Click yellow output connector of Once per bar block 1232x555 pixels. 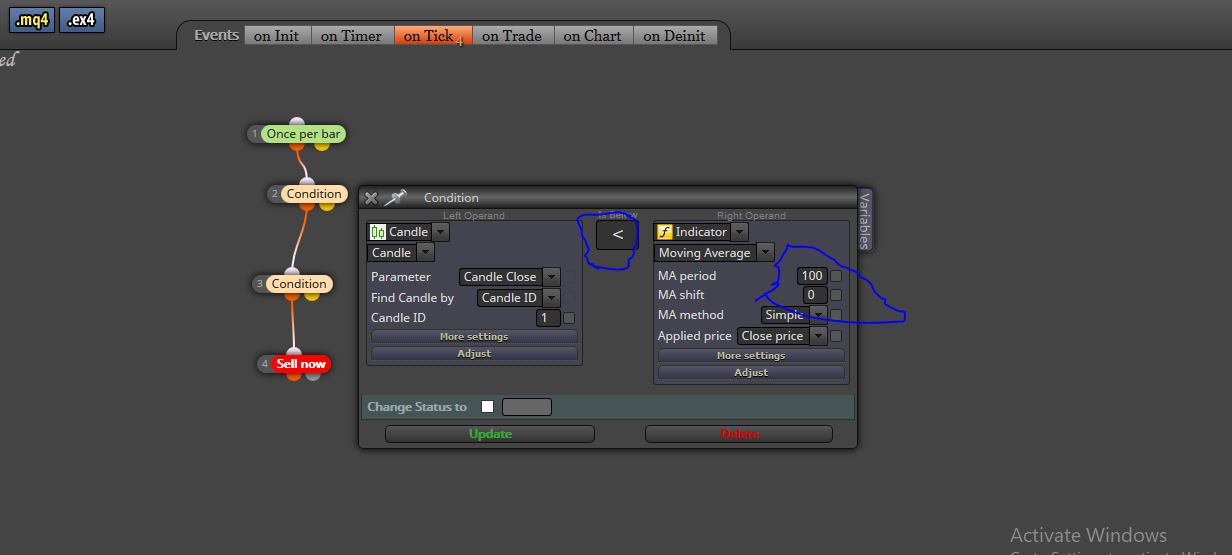pyautogui.click(x=322, y=146)
